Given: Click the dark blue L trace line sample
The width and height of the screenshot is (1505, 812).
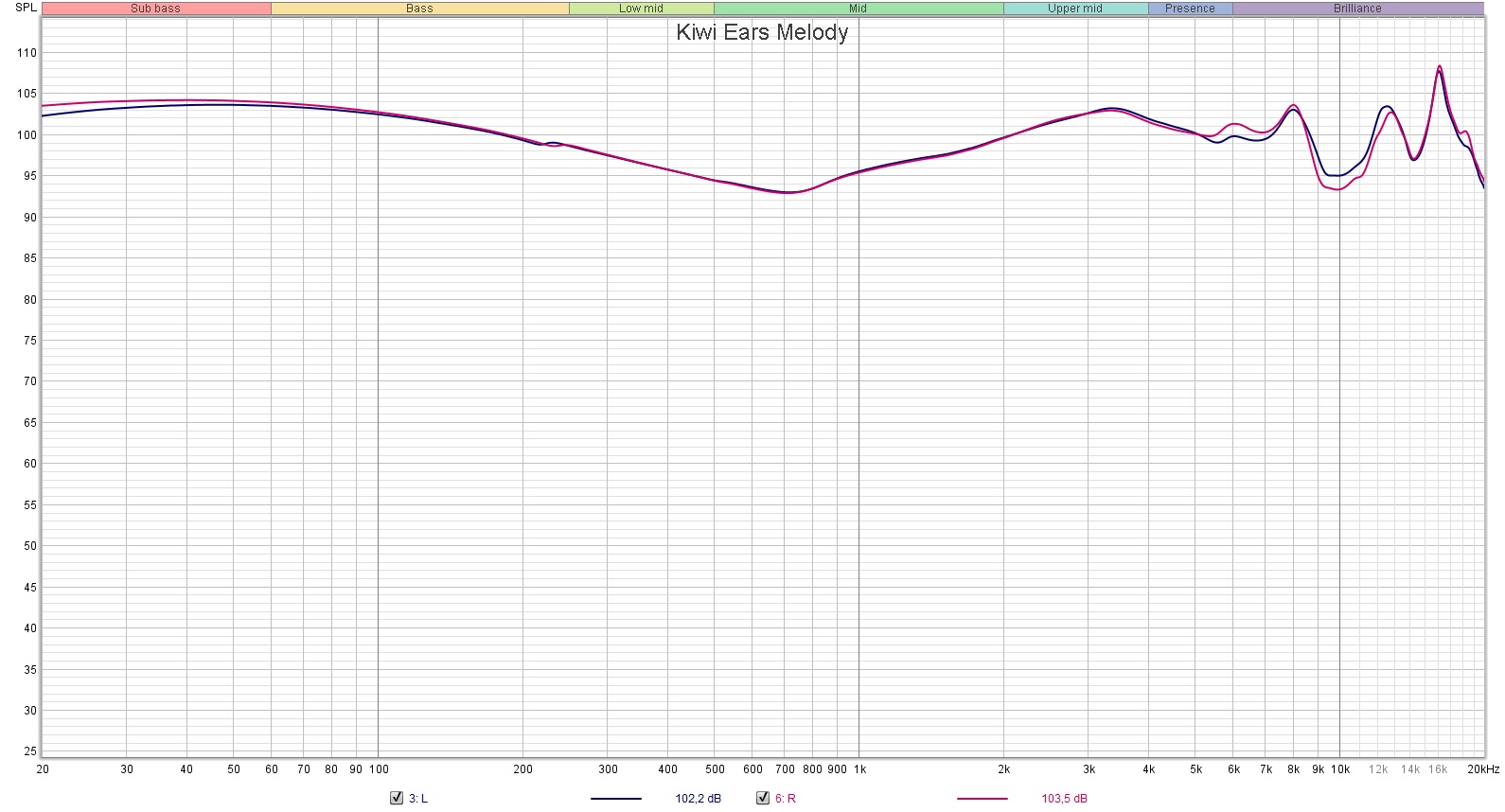Looking at the screenshot, I should pos(616,799).
